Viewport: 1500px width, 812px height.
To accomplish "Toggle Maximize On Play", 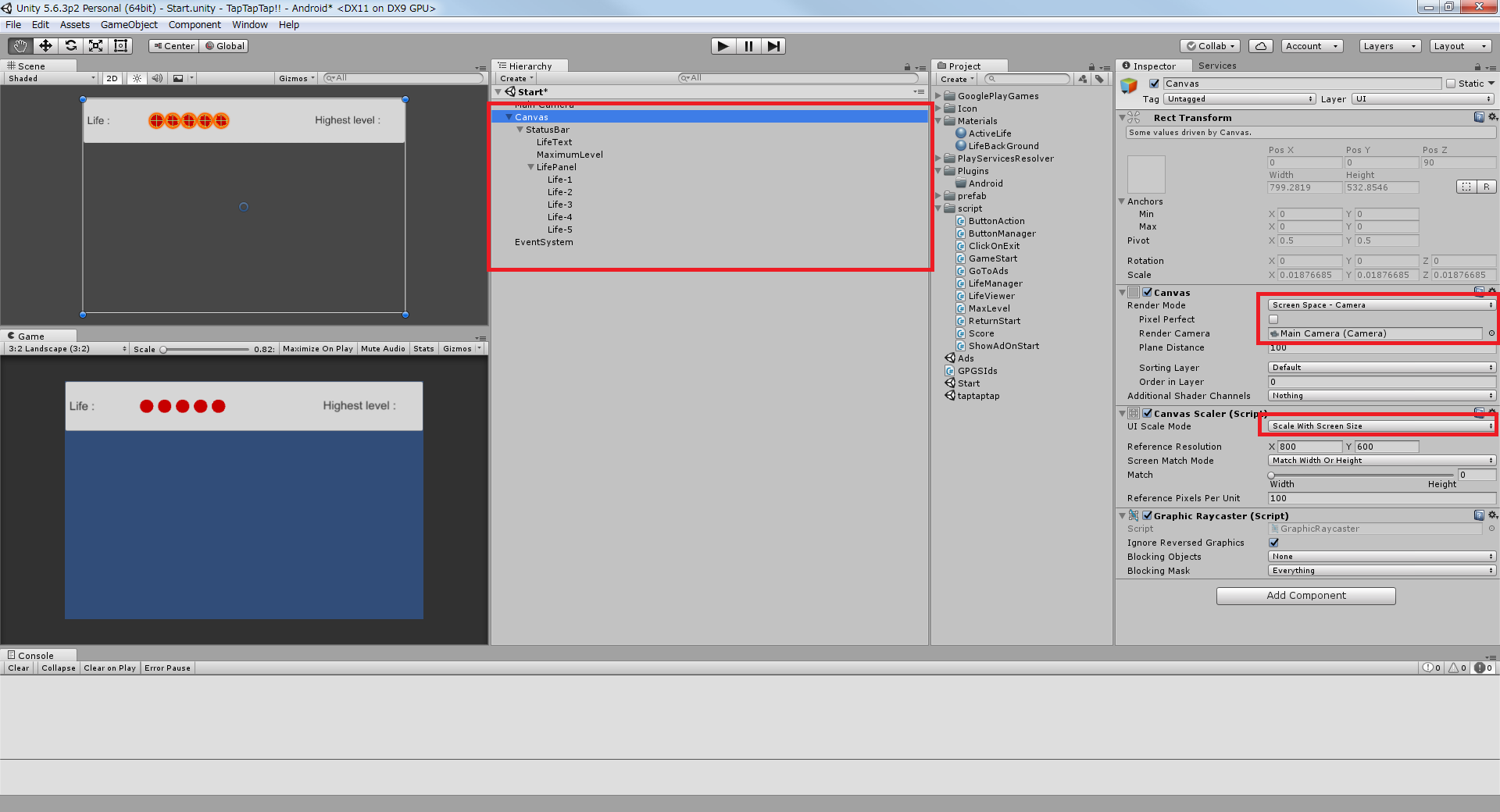I will (x=318, y=349).
